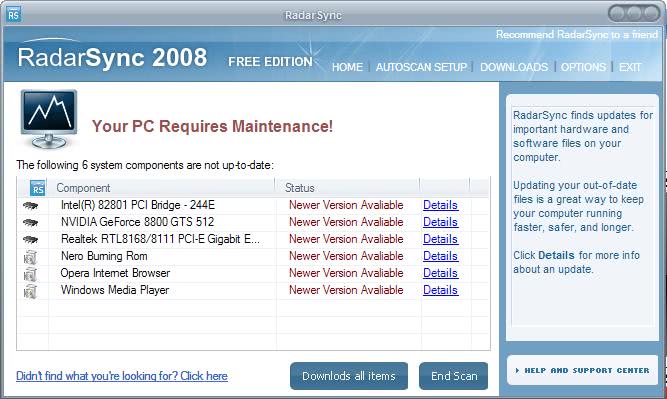The image size is (667, 399).
Task: Open Details for Windows Media Player
Action: pos(440,290)
